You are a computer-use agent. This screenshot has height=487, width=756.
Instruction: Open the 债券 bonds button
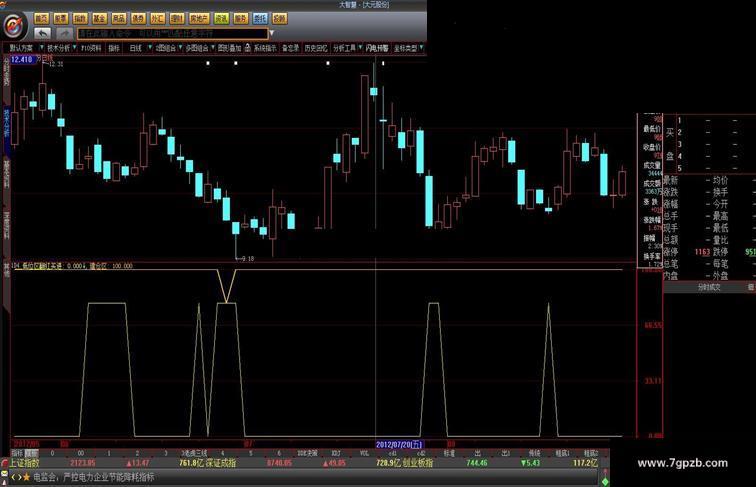point(138,19)
